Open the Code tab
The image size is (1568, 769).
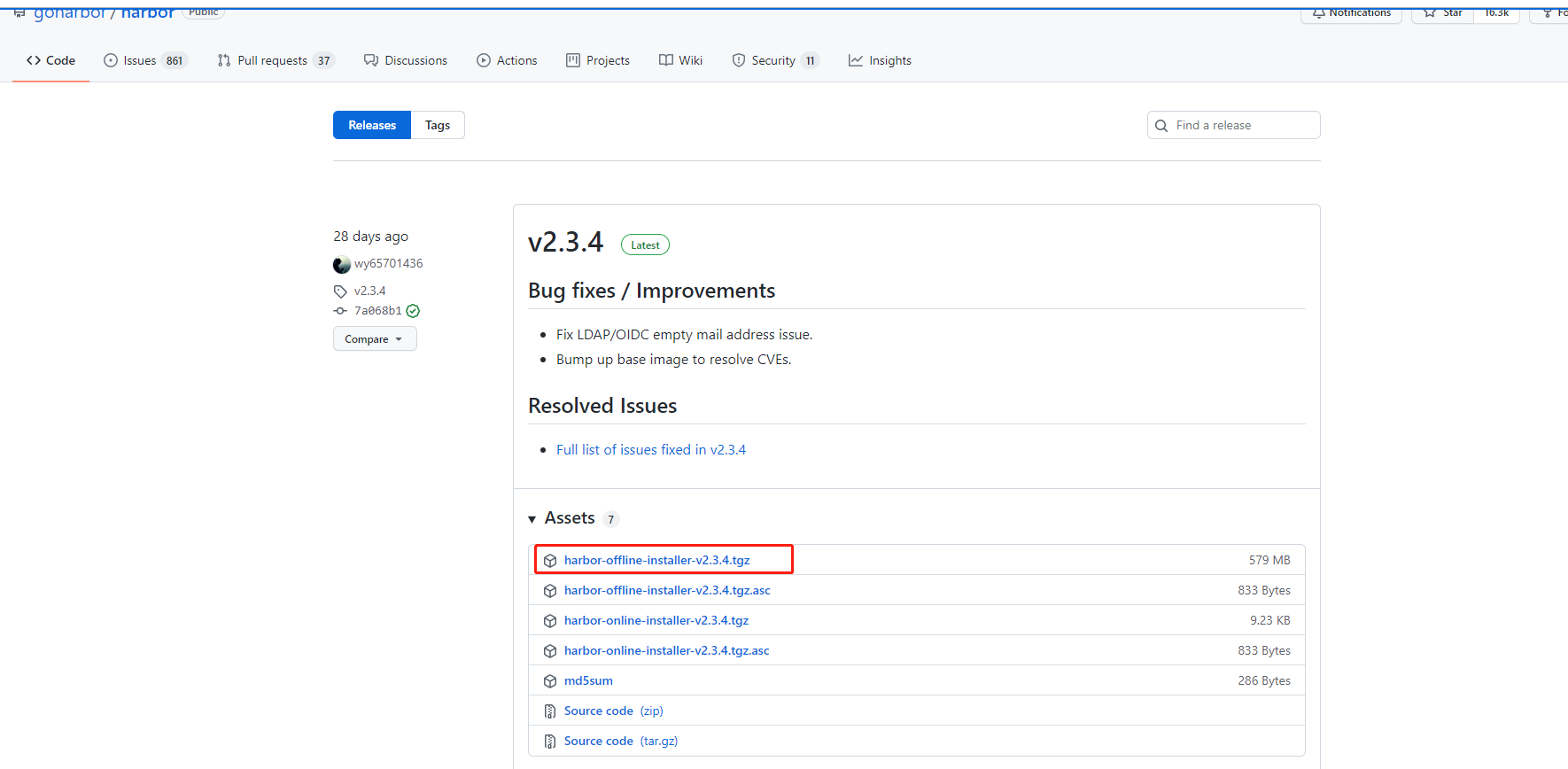point(50,60)
